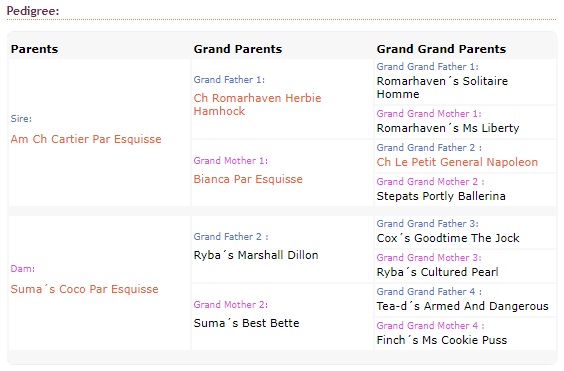This screenshot has width=564, height=371.
Task: Click the Grand Grand Mother 4 label
Action: [431, 325]
